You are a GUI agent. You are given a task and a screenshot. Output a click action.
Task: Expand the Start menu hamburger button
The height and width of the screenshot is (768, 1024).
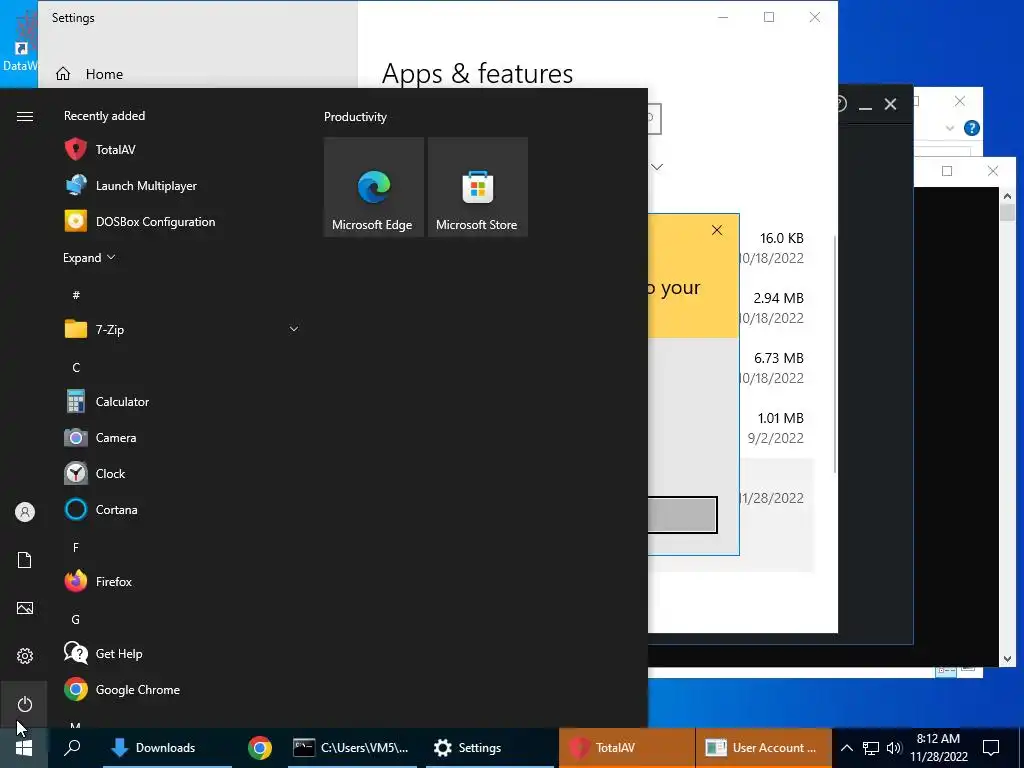25,116
